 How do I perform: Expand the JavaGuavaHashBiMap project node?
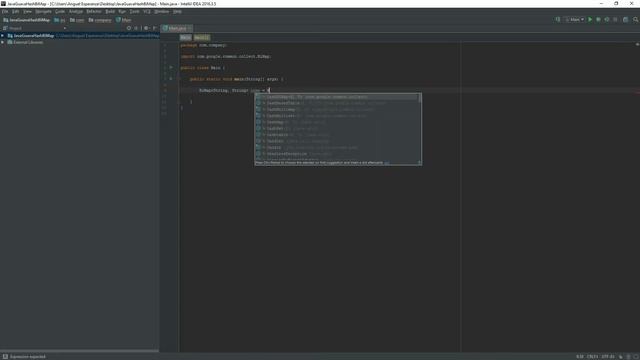pyautogui.click(x=3, y=36)
